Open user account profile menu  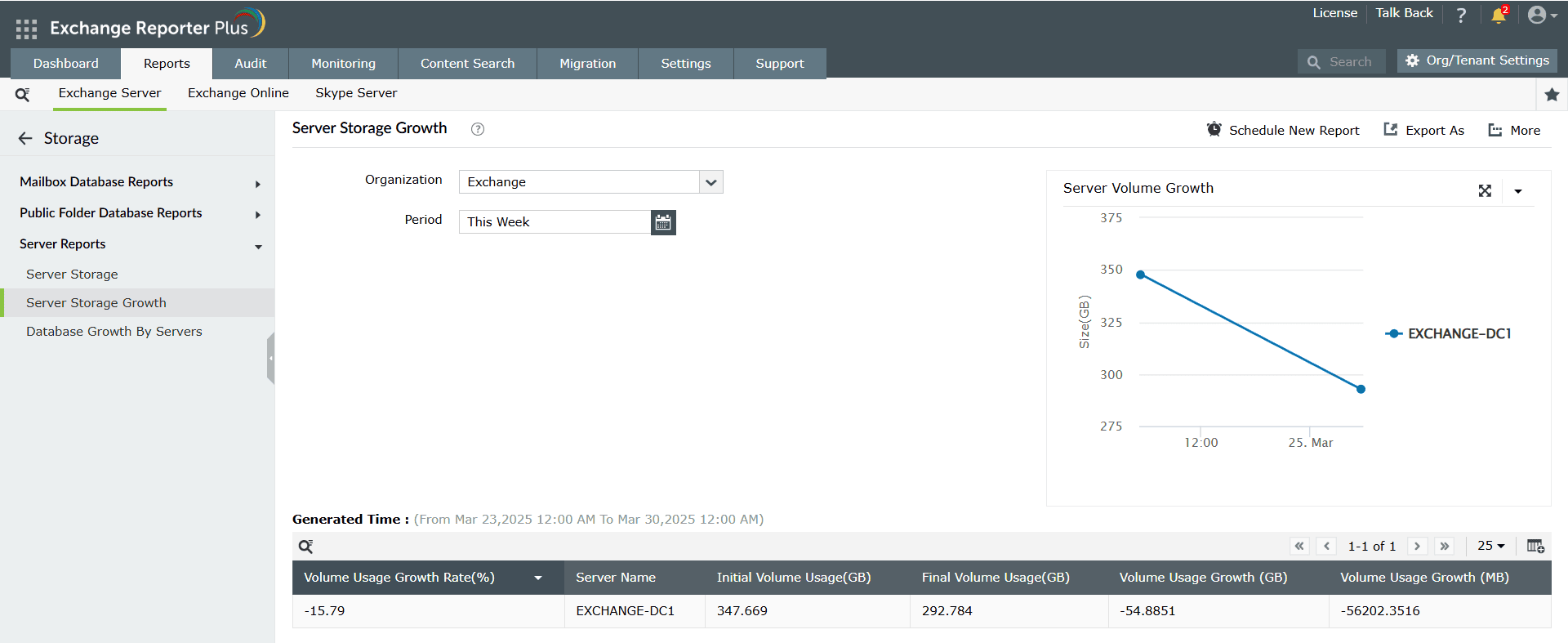point(1542,15)
